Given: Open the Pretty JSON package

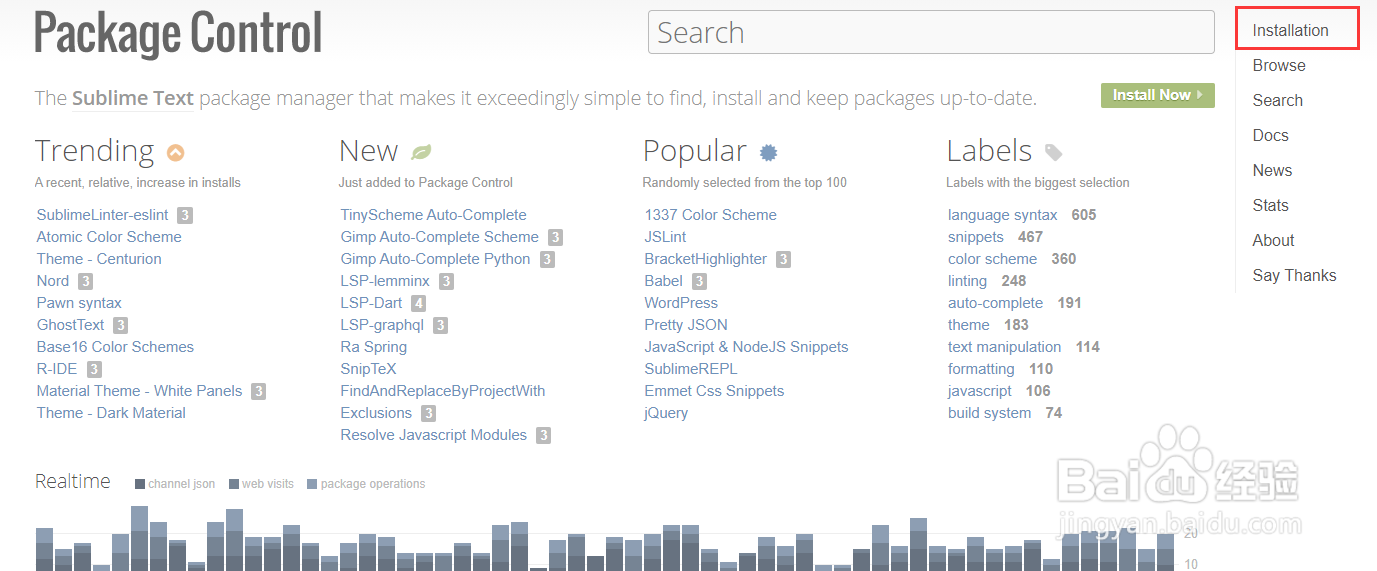Looking at the screenshot, I should 686,325.
